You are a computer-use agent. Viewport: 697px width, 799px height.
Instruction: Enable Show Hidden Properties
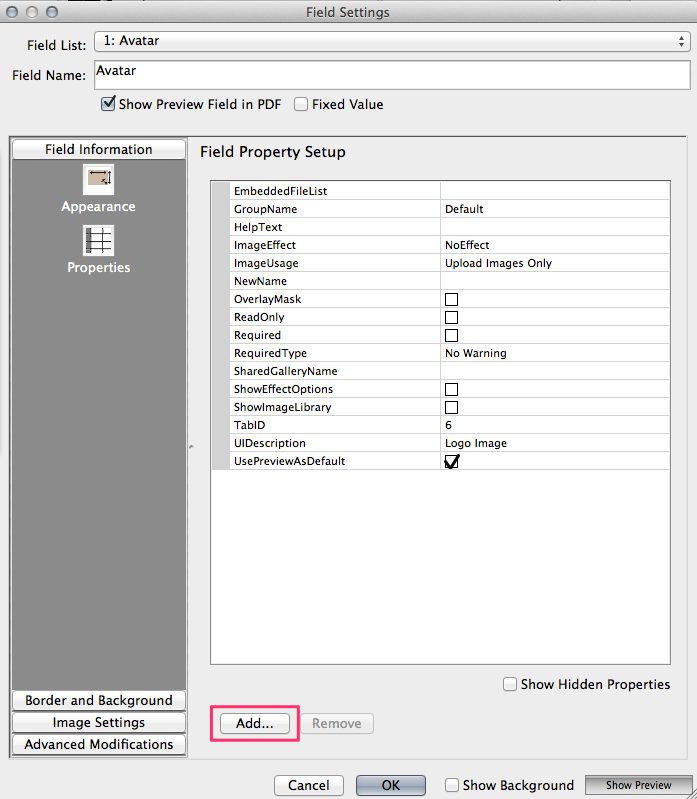point(510,684)
